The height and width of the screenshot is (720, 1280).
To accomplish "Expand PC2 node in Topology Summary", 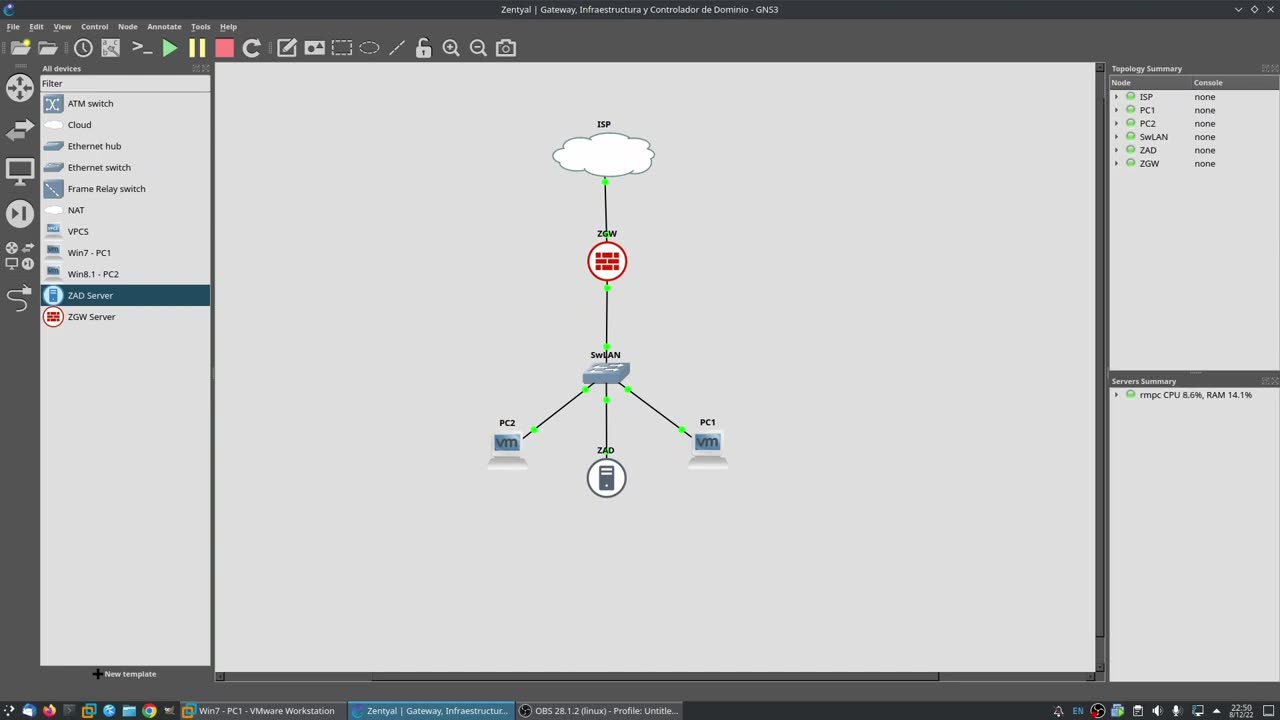I will [x=1117, y=124].
